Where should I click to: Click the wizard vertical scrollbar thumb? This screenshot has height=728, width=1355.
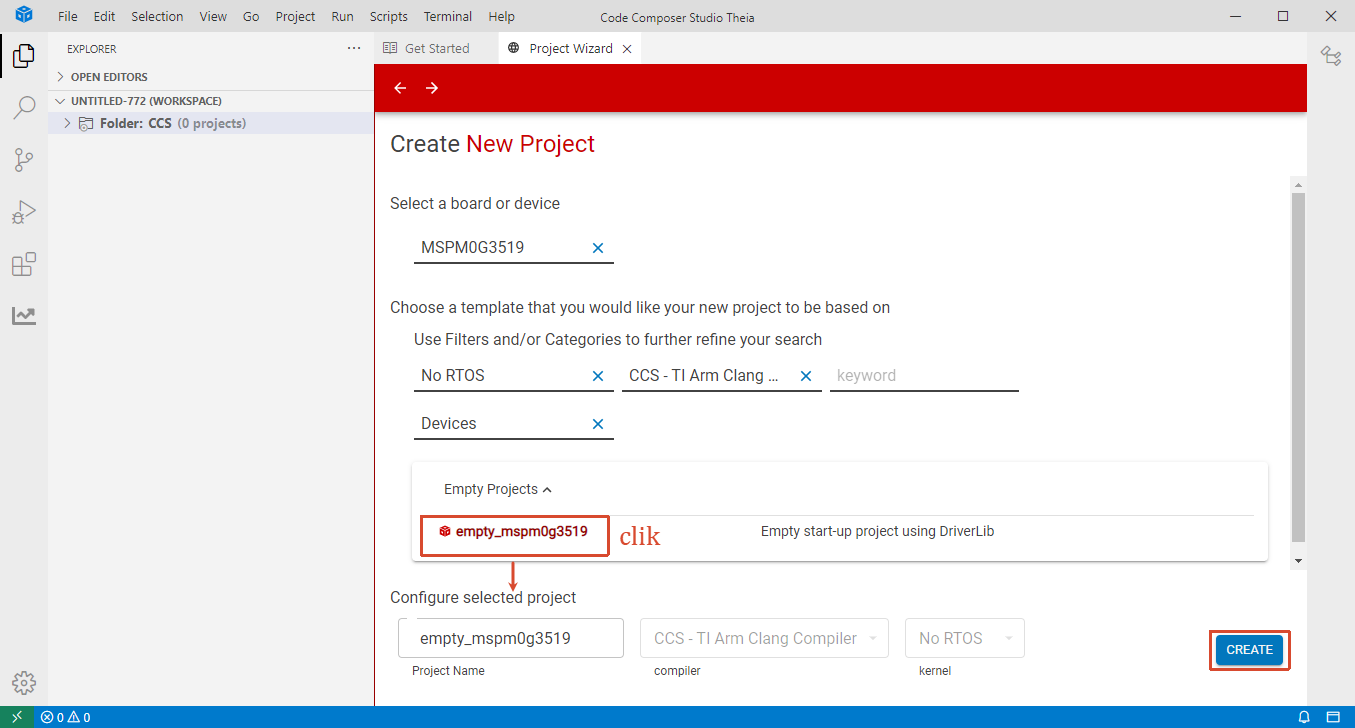pos(1298,366)
